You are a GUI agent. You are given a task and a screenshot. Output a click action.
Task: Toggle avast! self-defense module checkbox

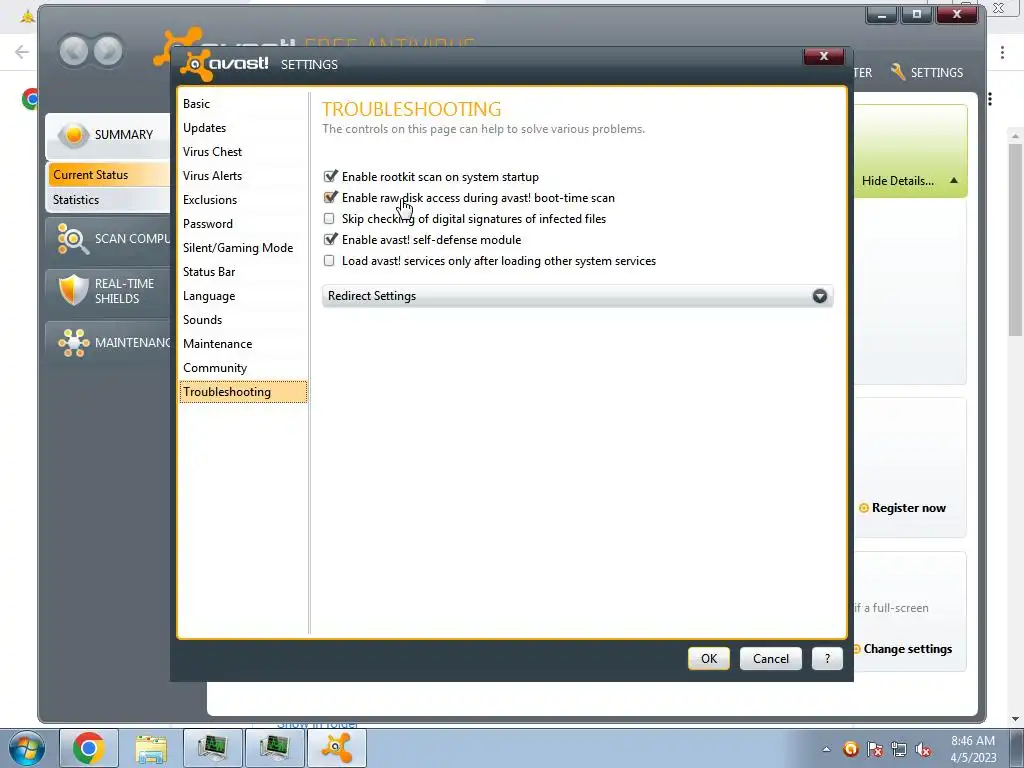pos(330,239)
